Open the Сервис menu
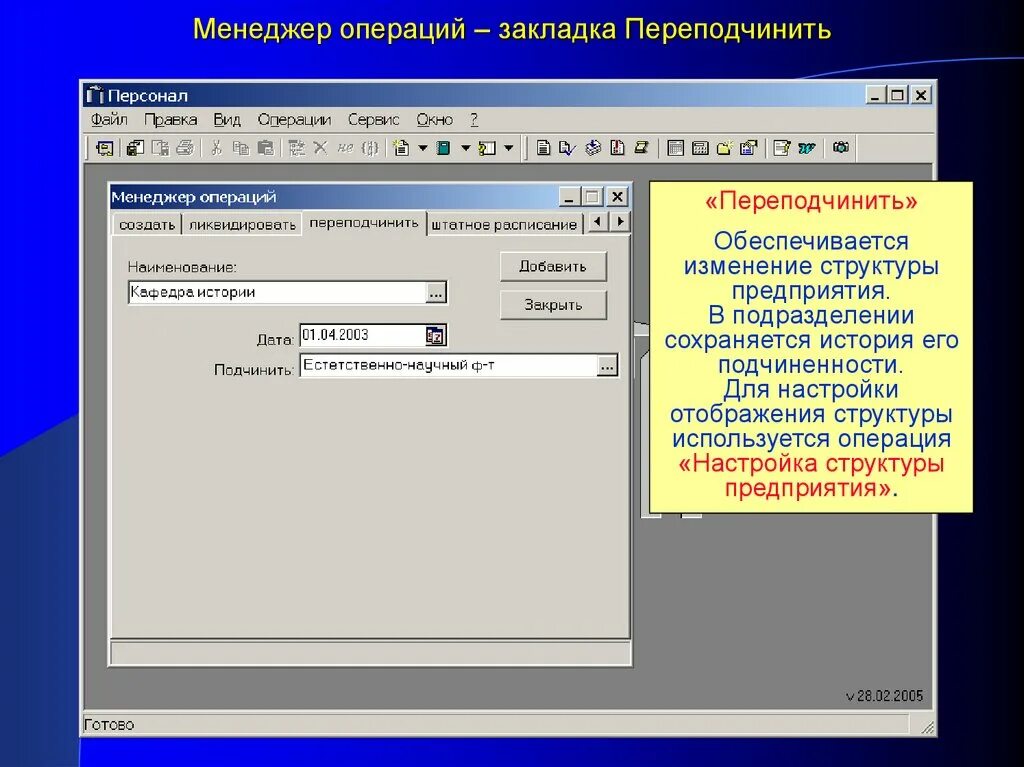 click(x=373, y=120)
